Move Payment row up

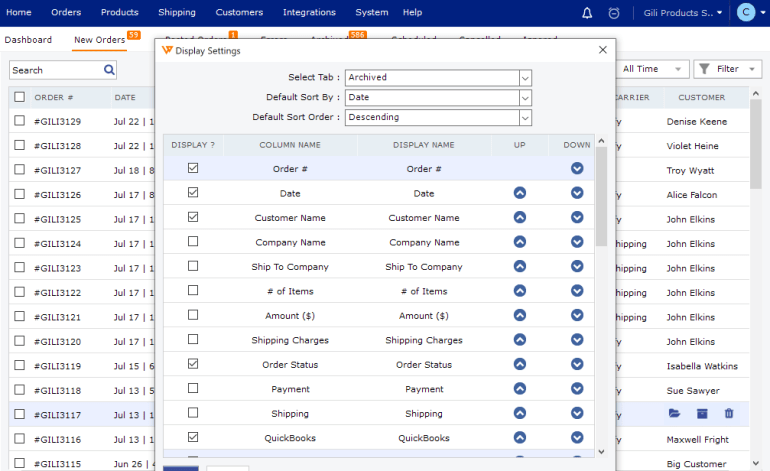tap(520, 388)
